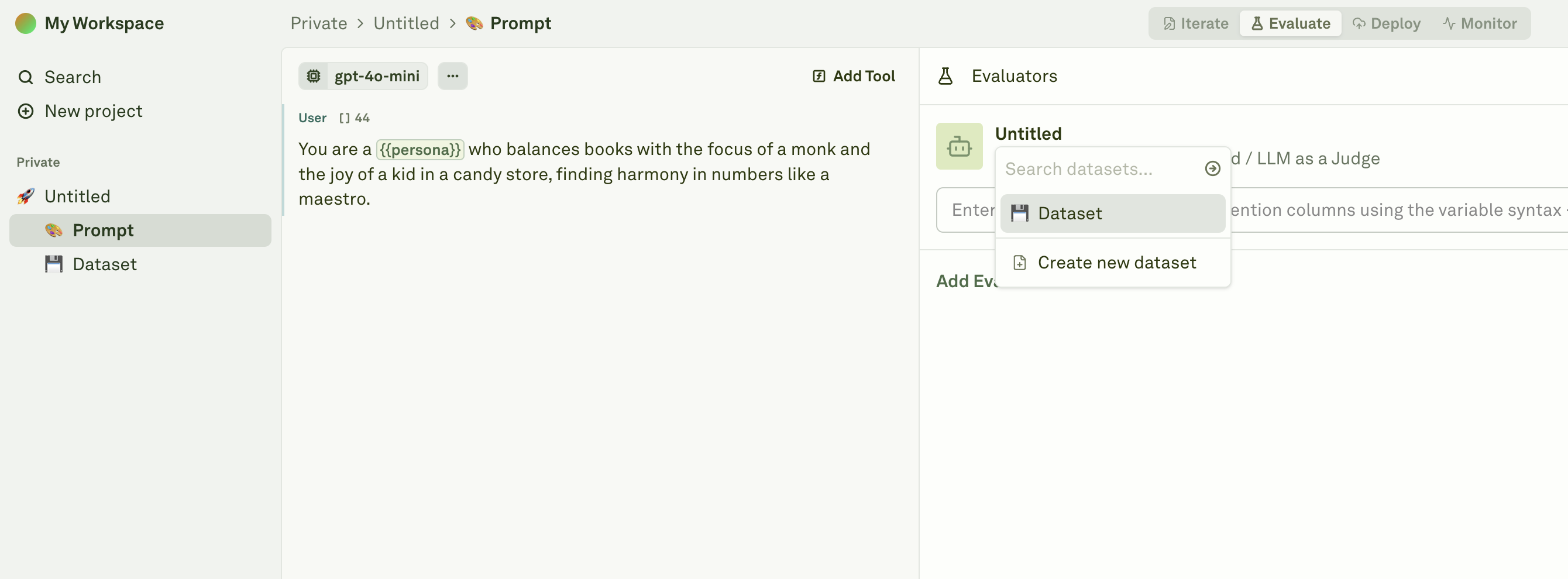Open the My Workspace switcher
Screen dimensions: 1568x579
pos(90,23)
